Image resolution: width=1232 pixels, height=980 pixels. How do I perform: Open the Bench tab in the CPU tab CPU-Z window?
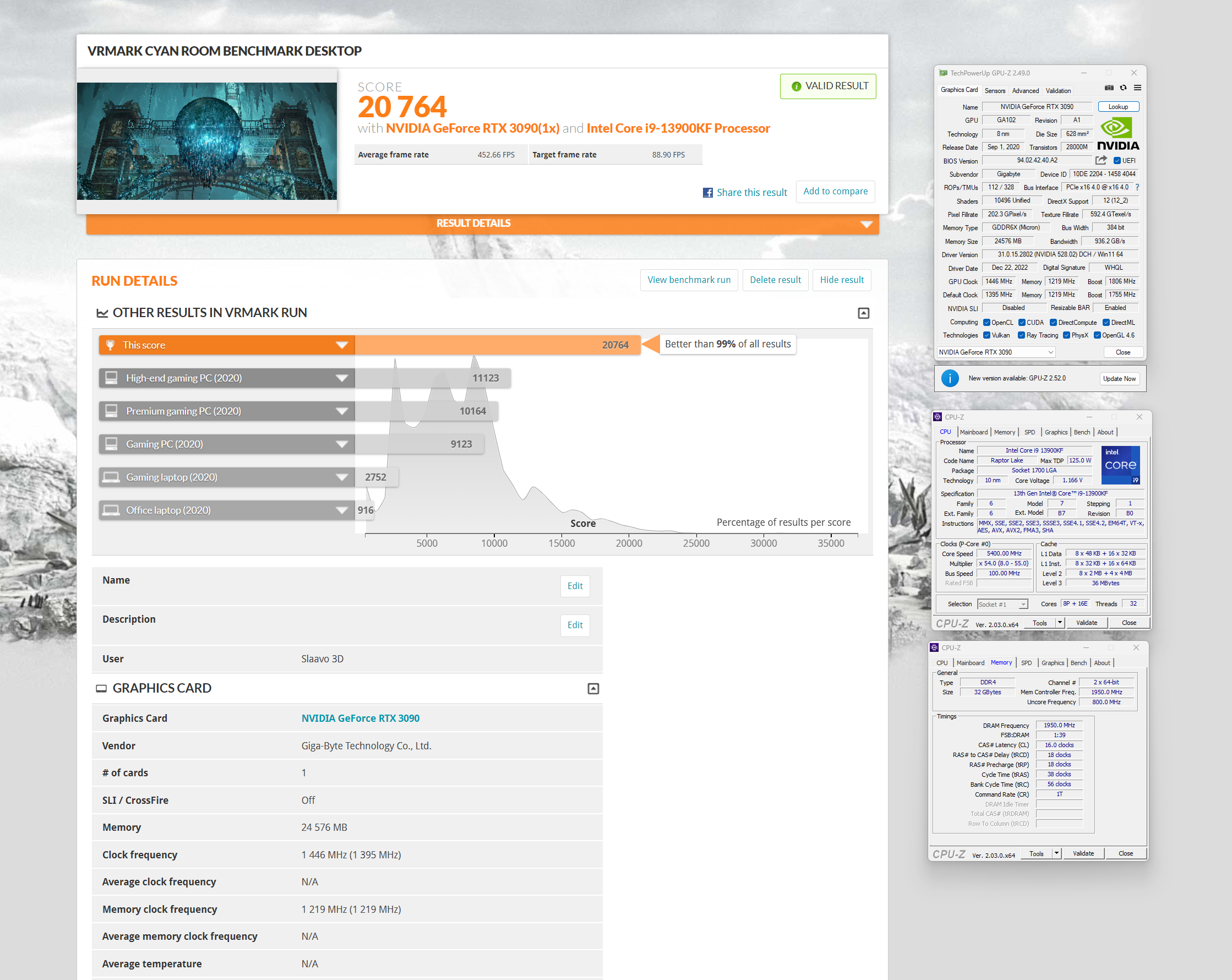[x=1082, y=433]
